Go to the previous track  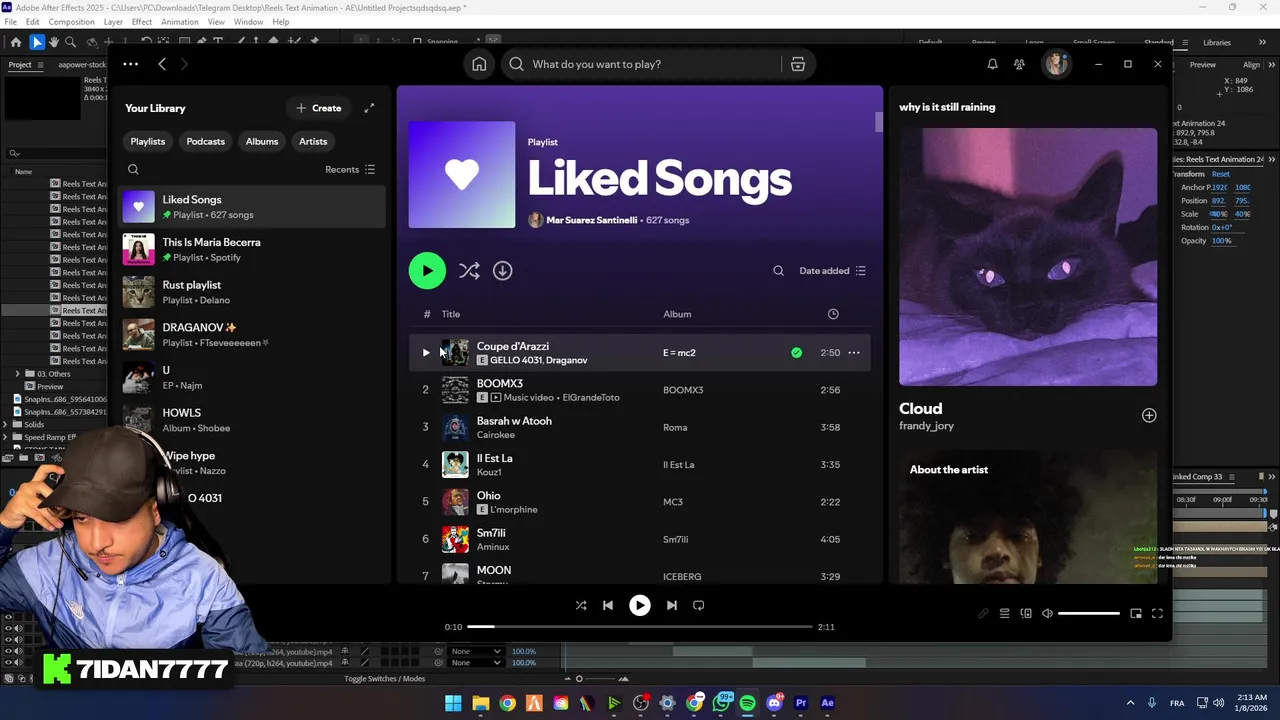click(x=608, y=605)
